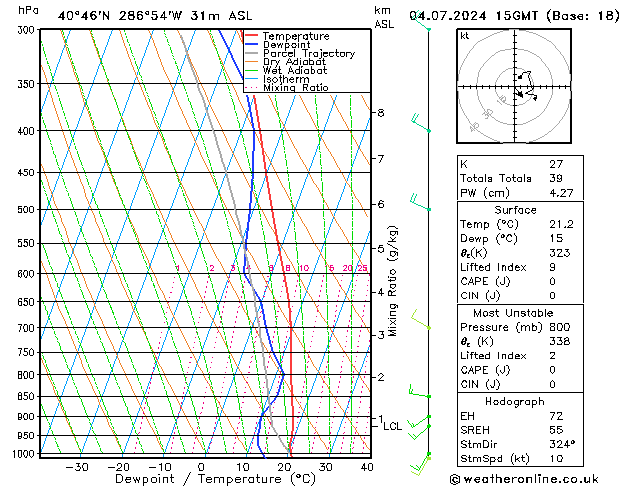Screen dimensions: 629x486
Task: Click the Dewpoint / Temperature axis title
Action: pyautogui.click(x=202, y=479)
